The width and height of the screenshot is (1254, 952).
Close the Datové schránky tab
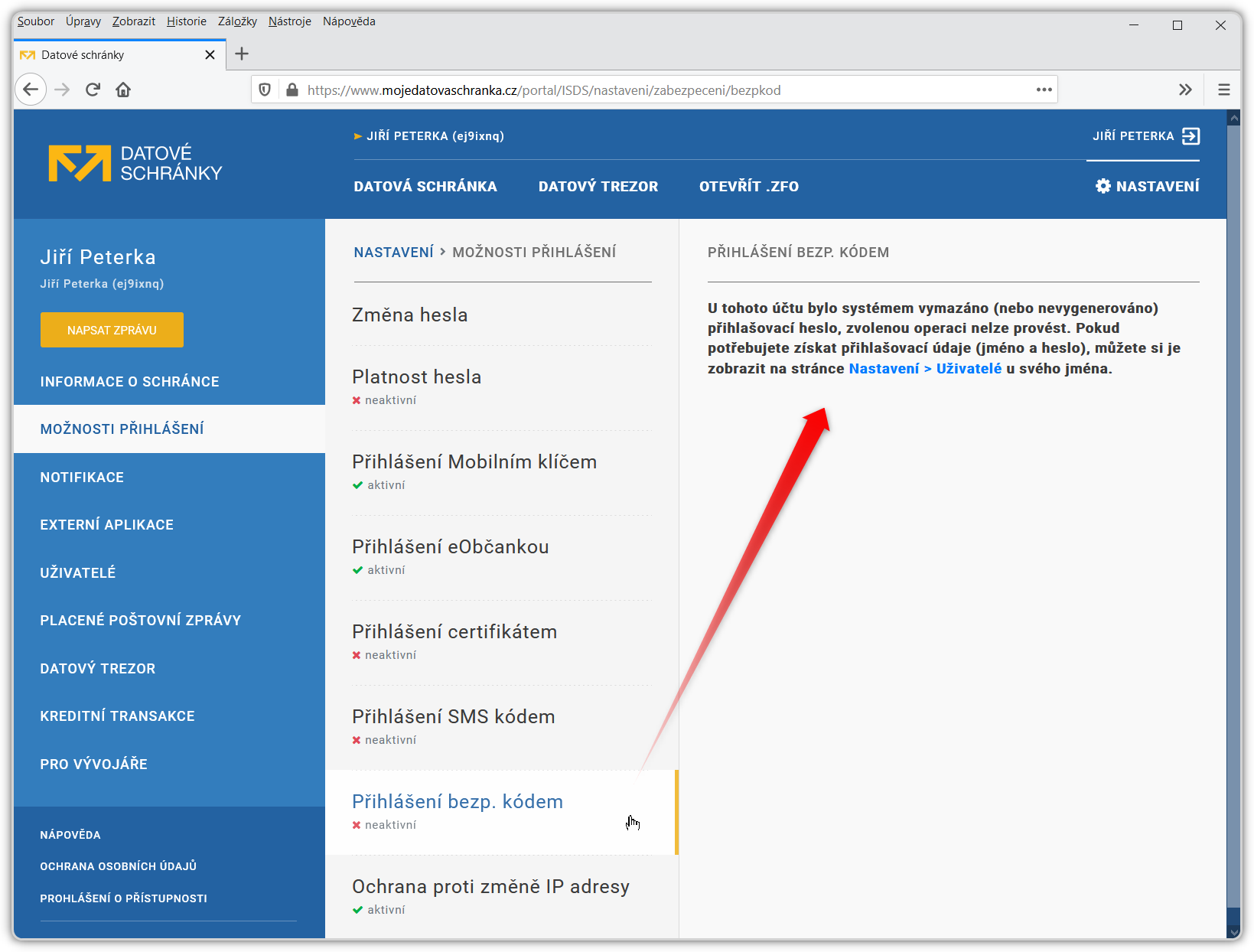click(x=210, y=54)
